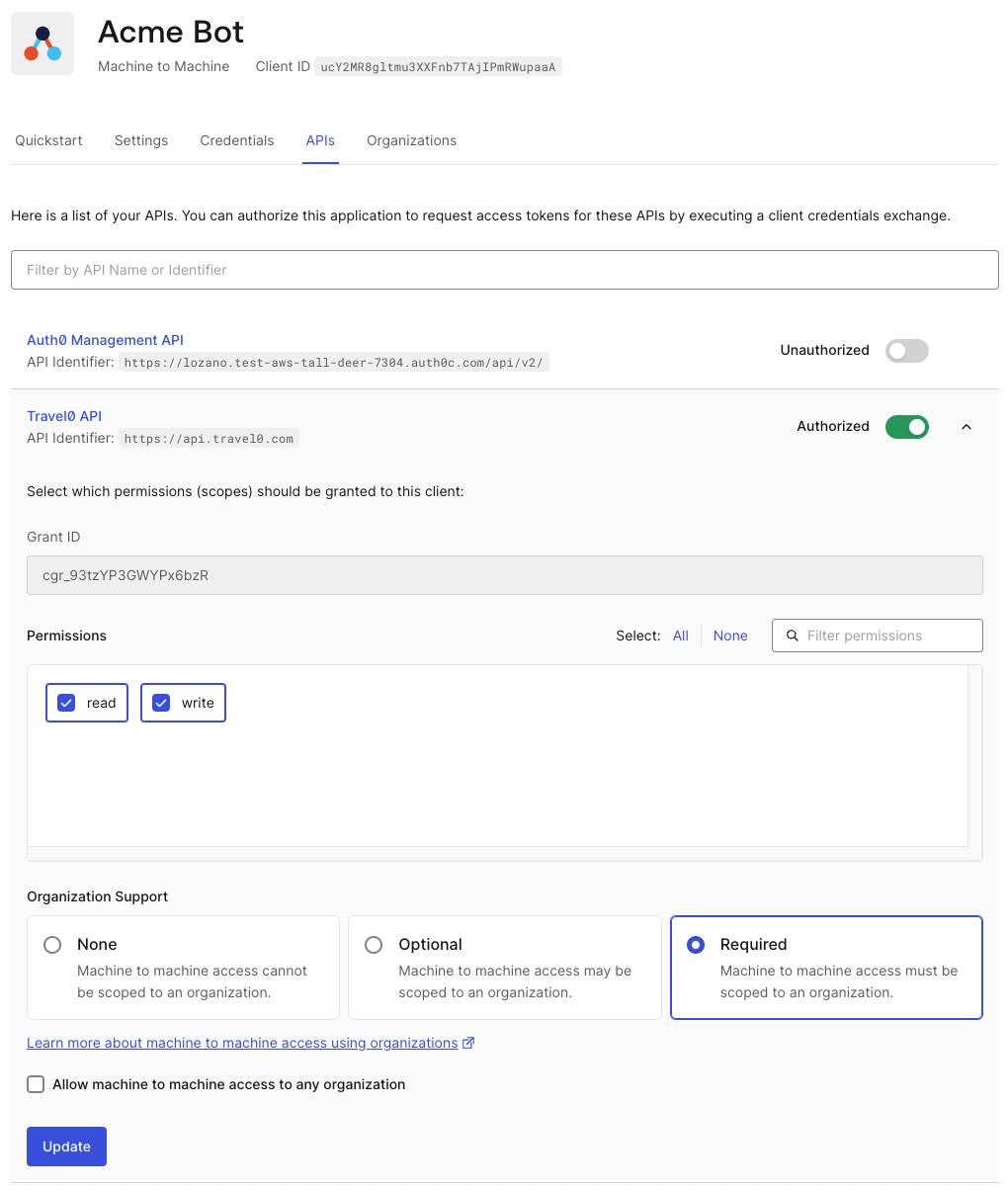The image size is (1008, 1191).
Task: Open Learn more about machine to machine link
Action: (x=242, y=1043)
